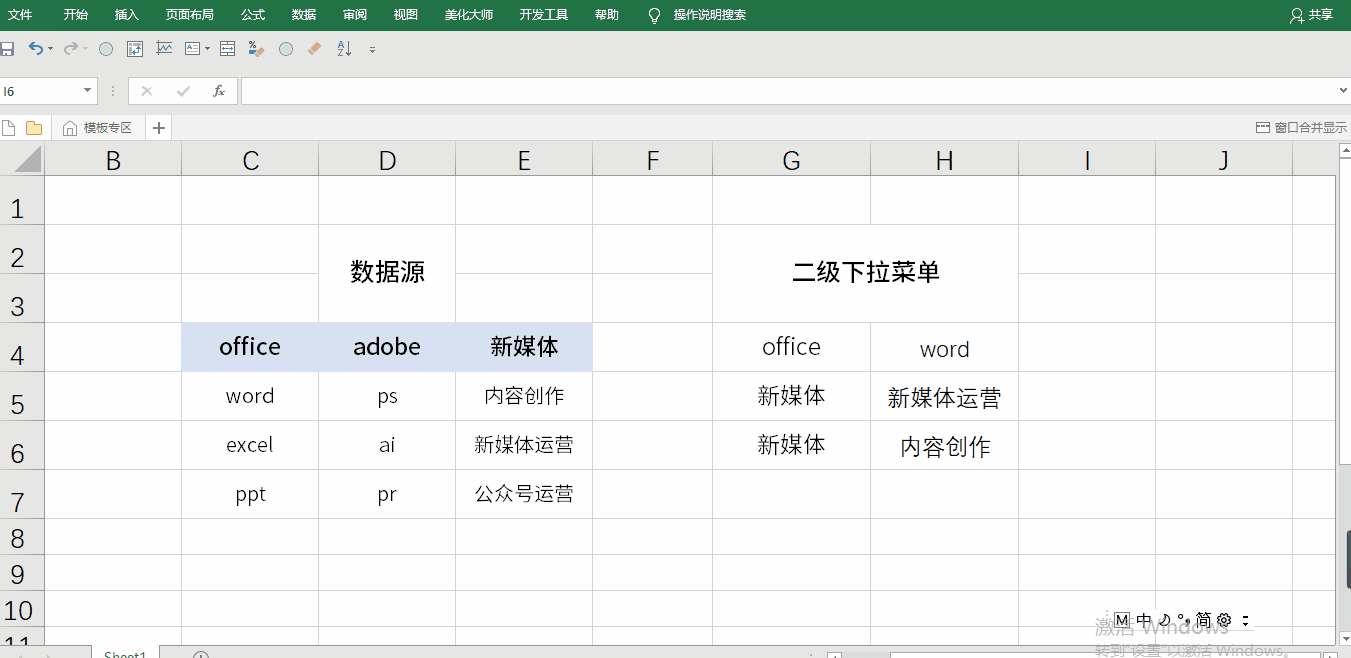Click the Redo icon
1351x658 pixels.
tap(69, 48)
